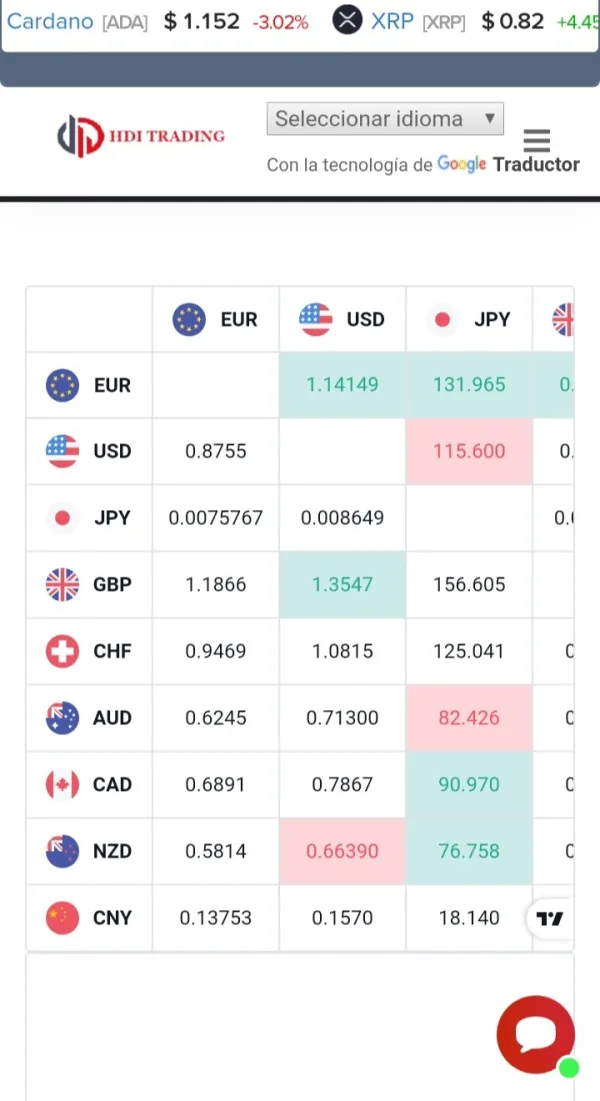Click the XRP coin icon in ticker

click(x=347, y=20)
